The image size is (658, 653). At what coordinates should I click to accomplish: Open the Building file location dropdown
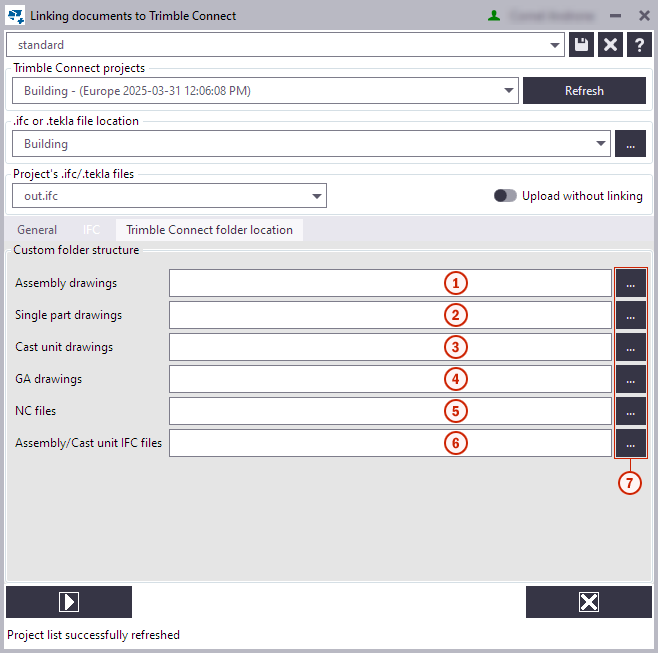point(601,144)
